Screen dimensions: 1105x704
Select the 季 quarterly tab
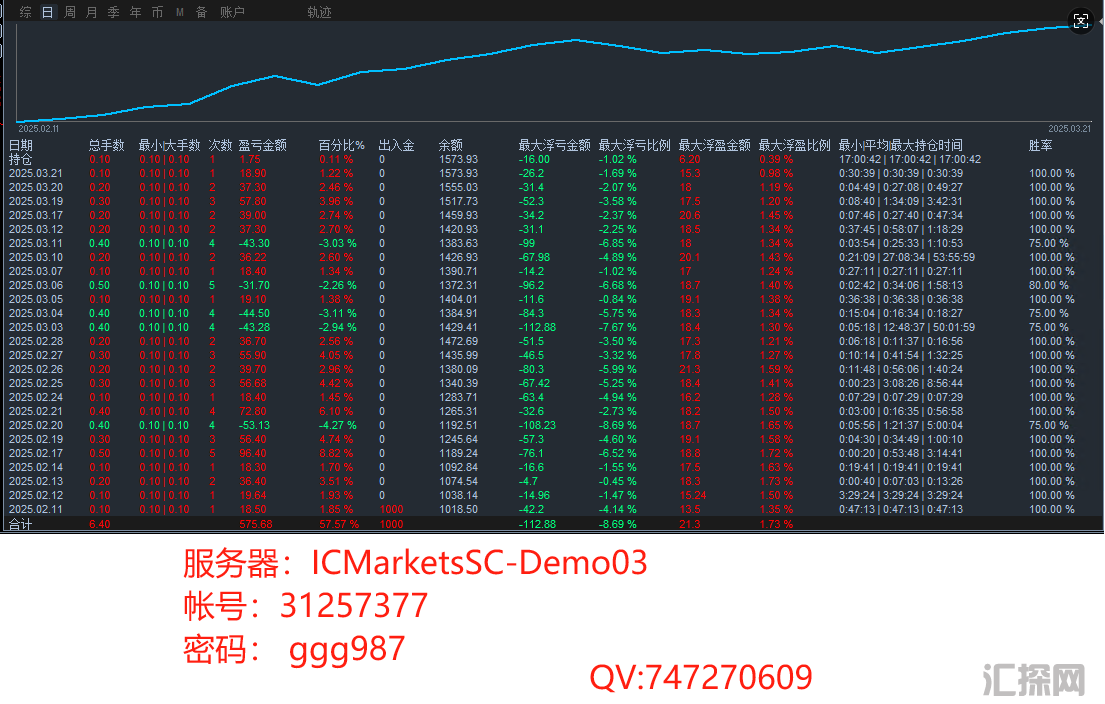click(x=114, y=13)
